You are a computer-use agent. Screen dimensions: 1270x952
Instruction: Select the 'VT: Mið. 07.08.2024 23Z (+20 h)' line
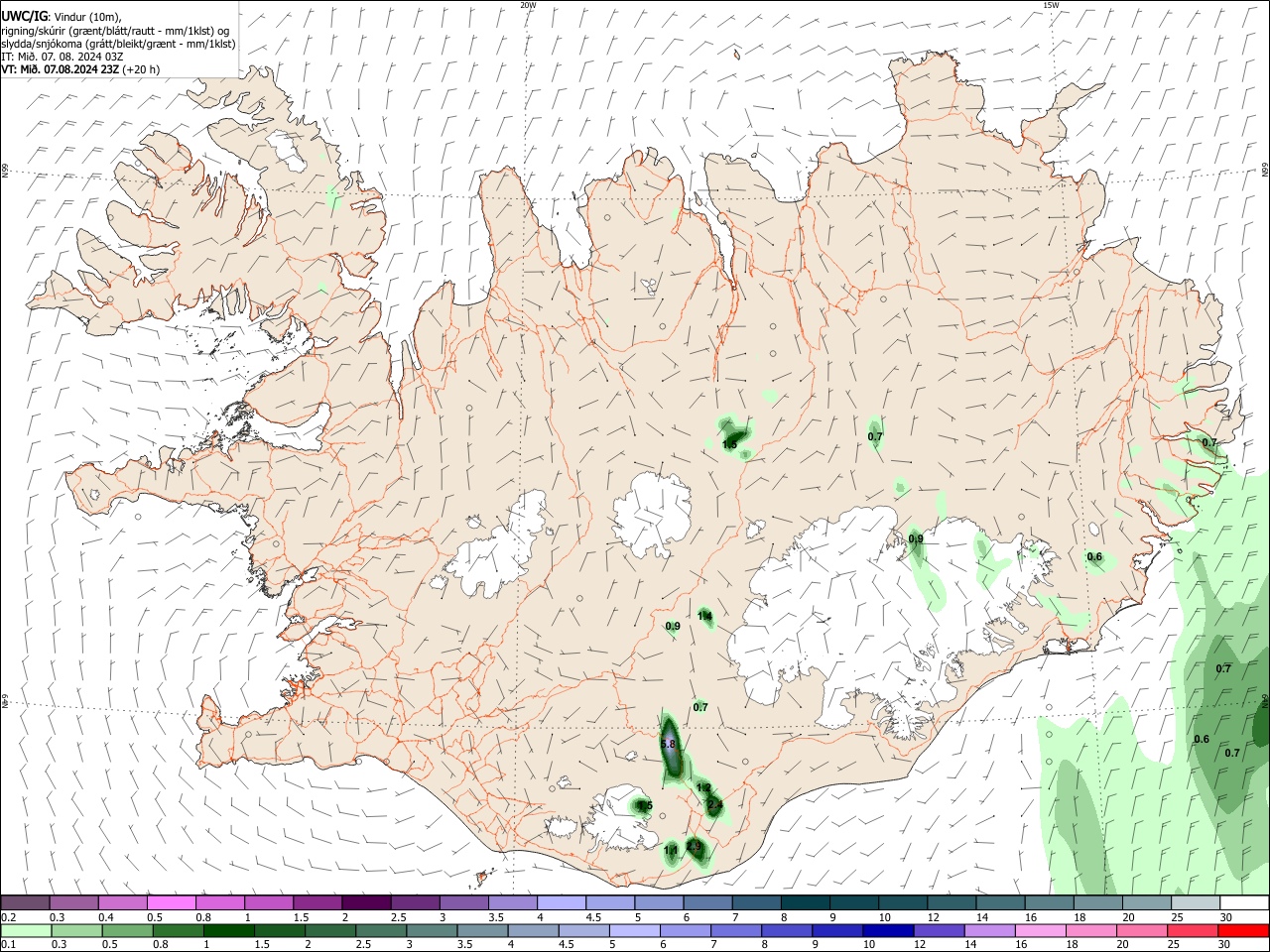tap(80, 69)
